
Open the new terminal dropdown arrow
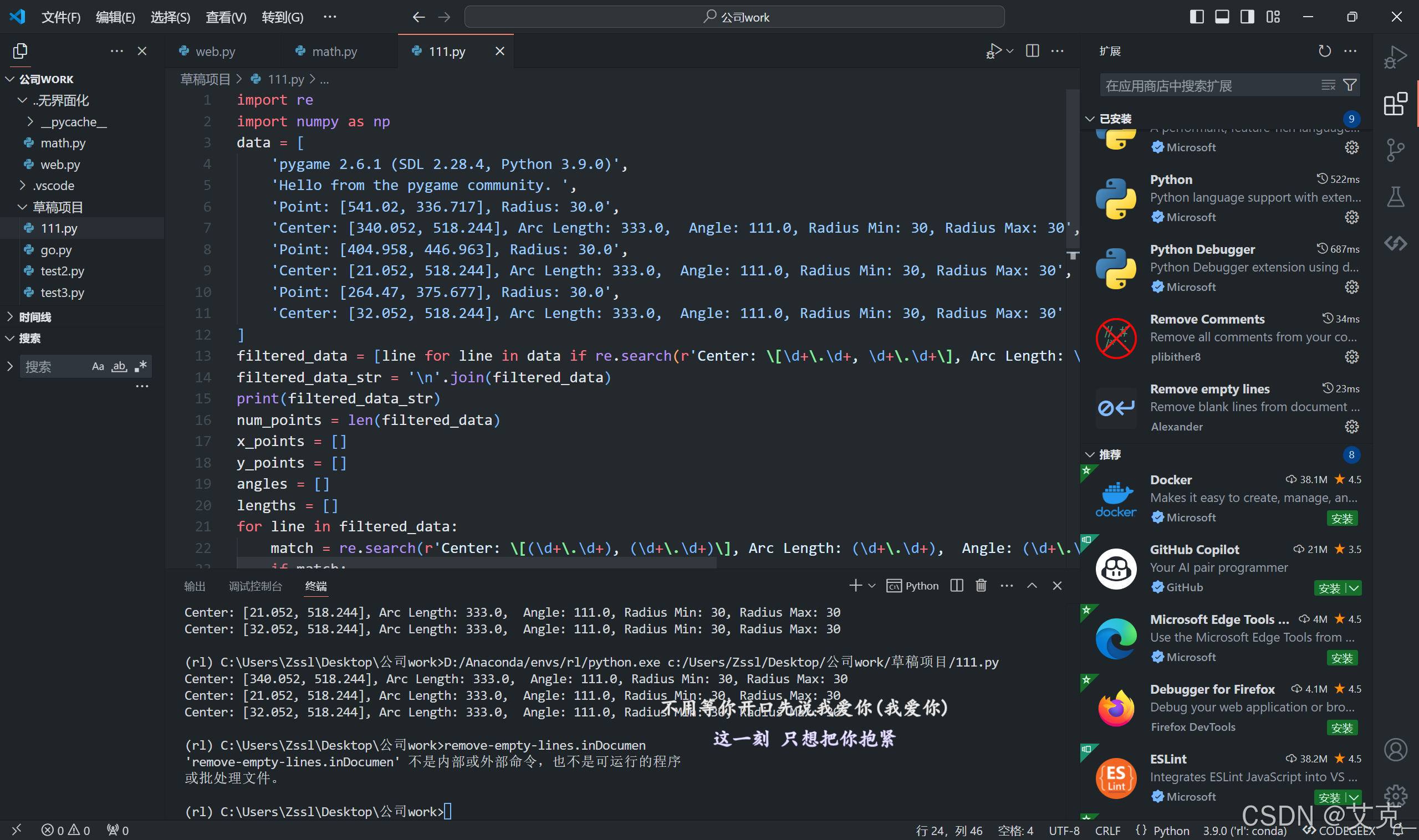click(x=872, y=586)
